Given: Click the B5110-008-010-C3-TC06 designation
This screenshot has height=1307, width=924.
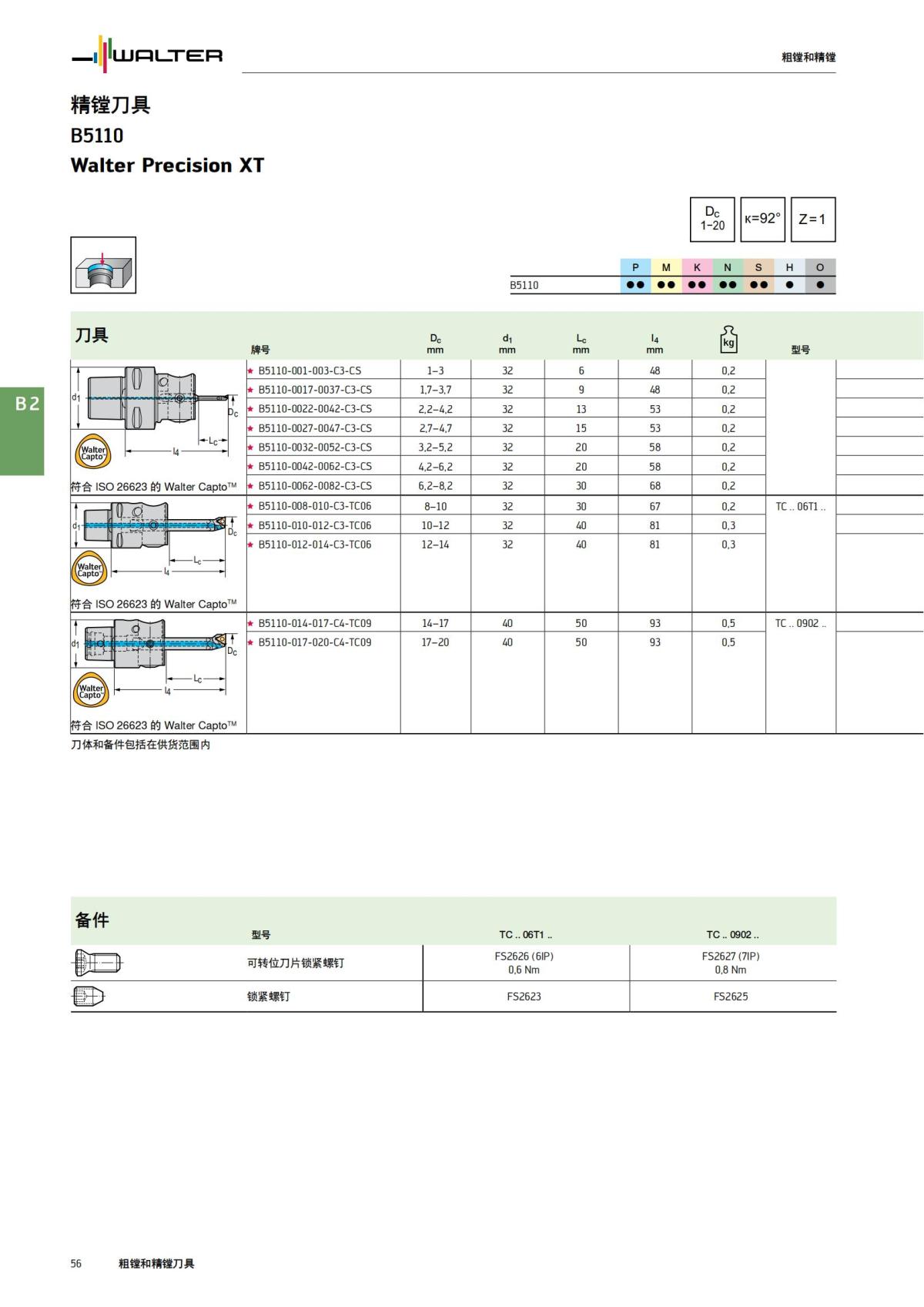Looking at the screenshot, I should point(315,506).
